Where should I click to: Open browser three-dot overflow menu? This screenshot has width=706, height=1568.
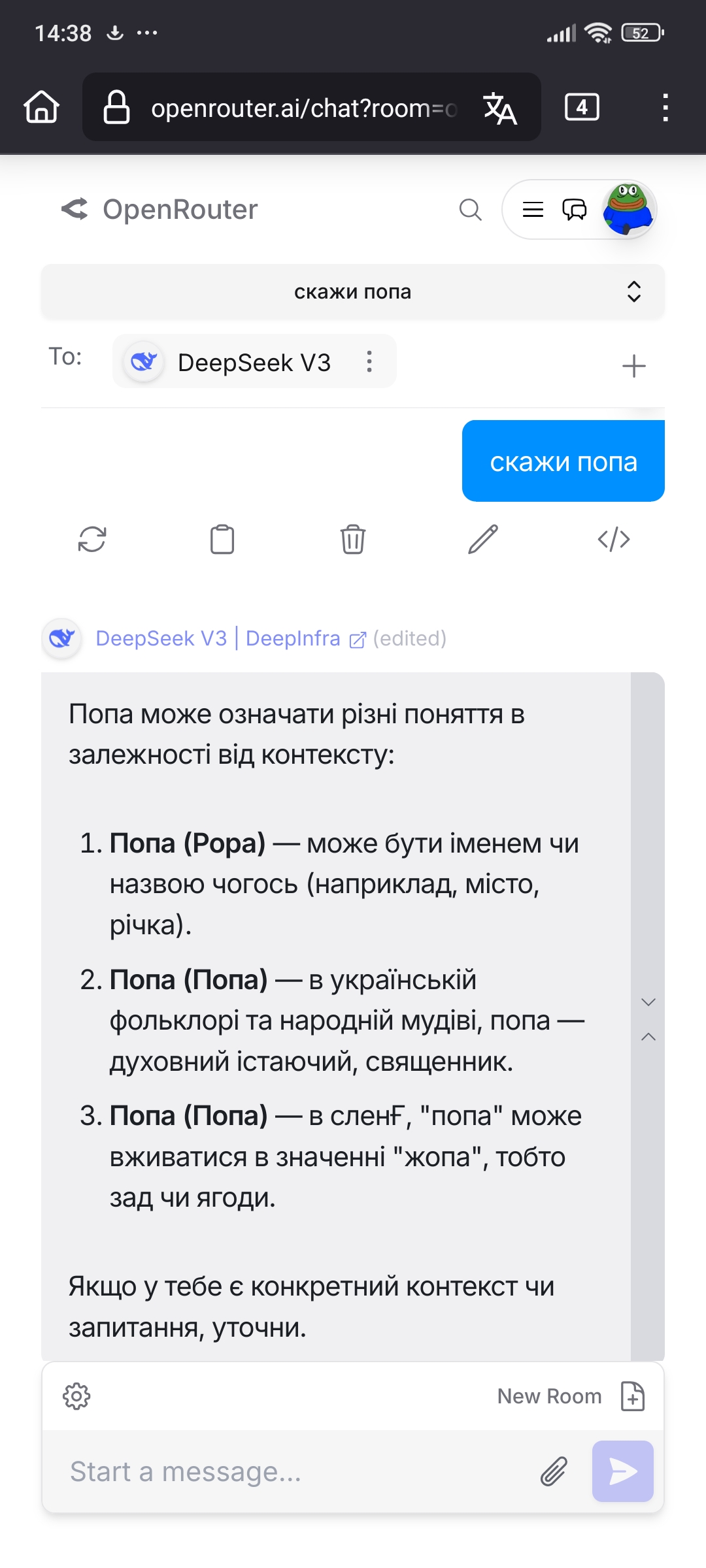click(x=665, y=108)
